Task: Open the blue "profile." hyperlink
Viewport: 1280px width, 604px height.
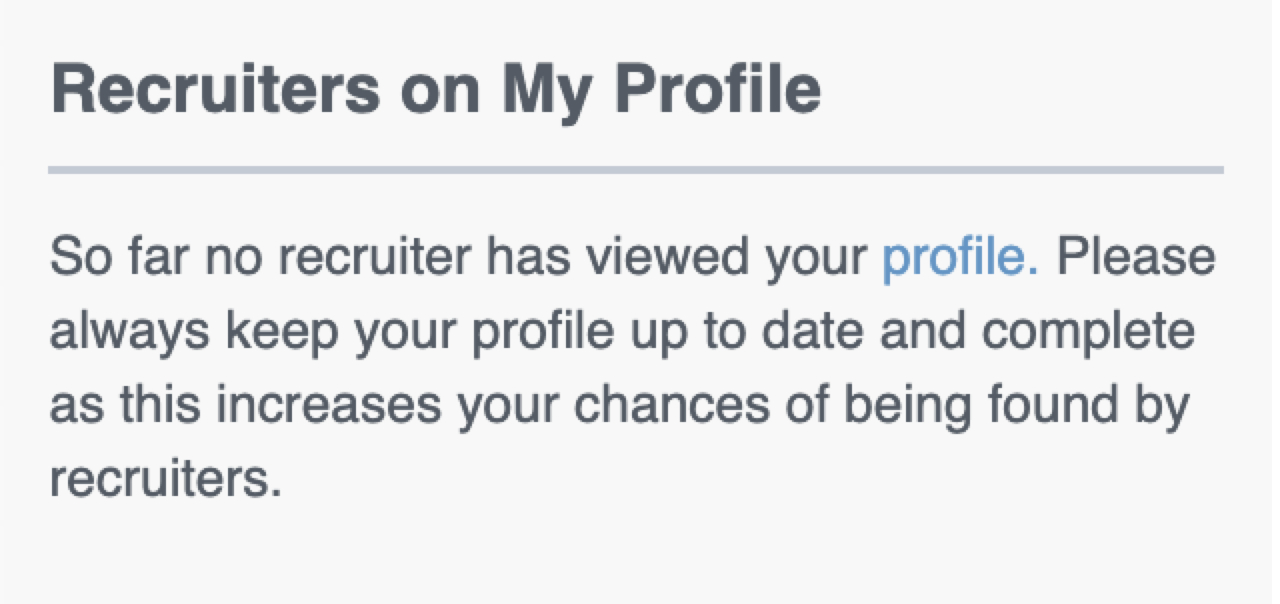Action: [959, 258]
